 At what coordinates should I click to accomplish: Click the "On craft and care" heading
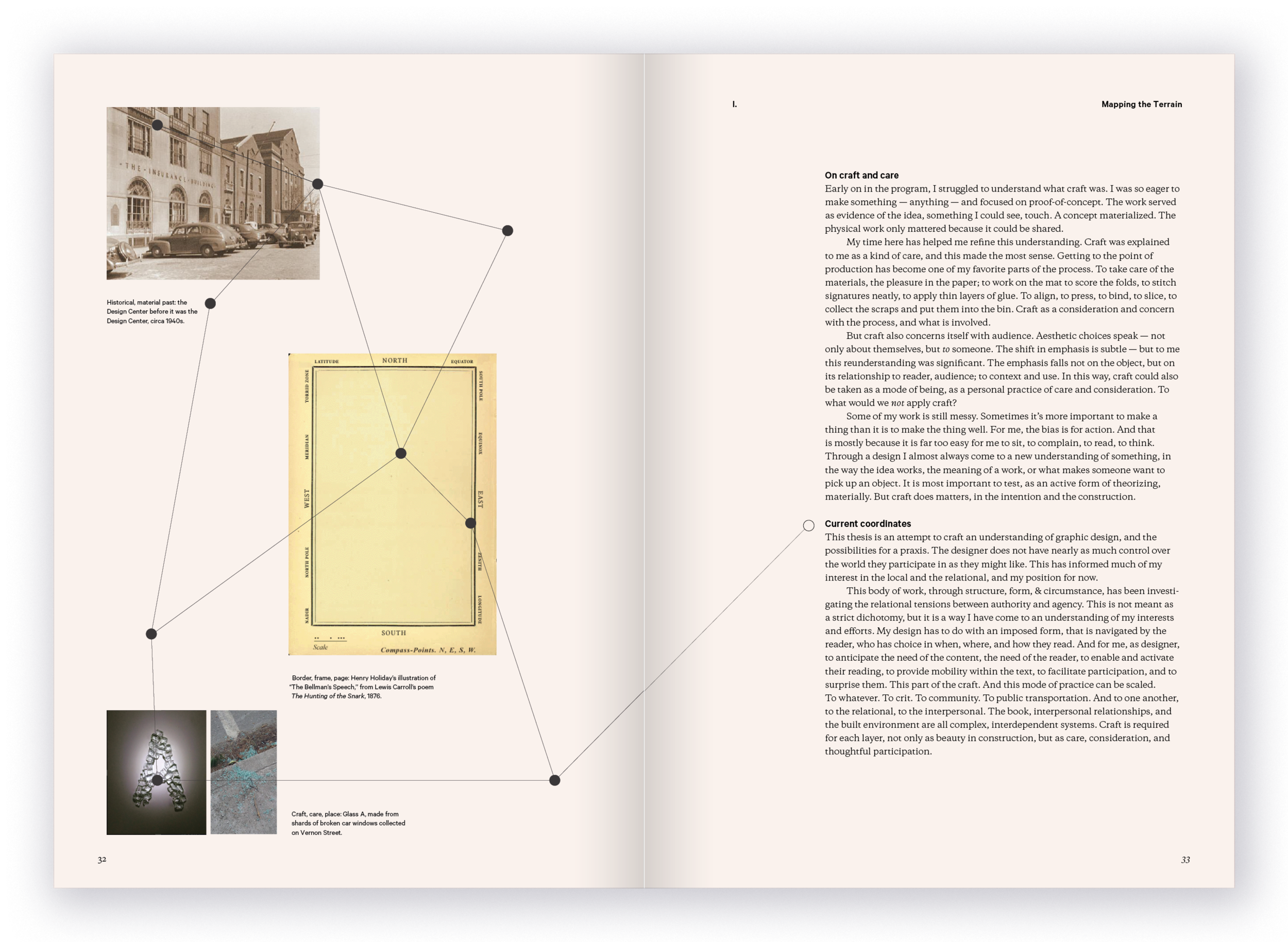(861, 175)
